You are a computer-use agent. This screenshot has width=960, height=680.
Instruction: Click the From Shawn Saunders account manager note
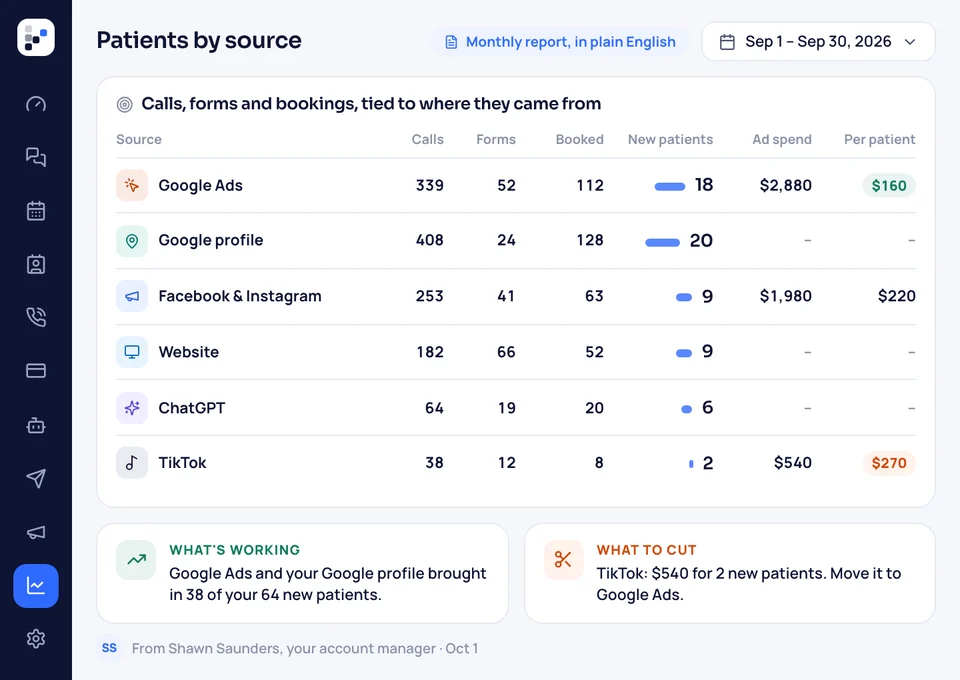point(305,649)
